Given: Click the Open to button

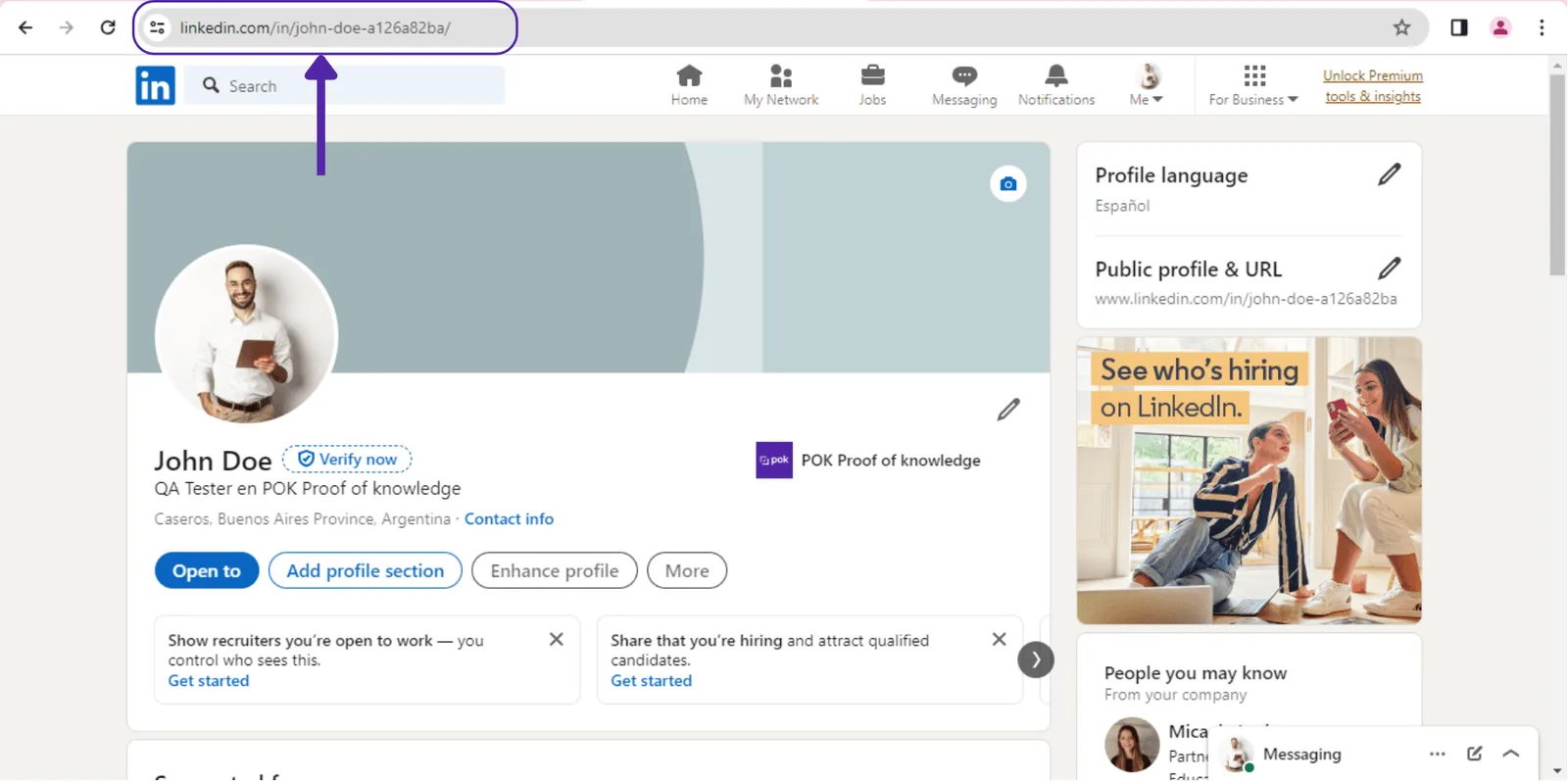Looking at the screenshot, I should [207, 570].
